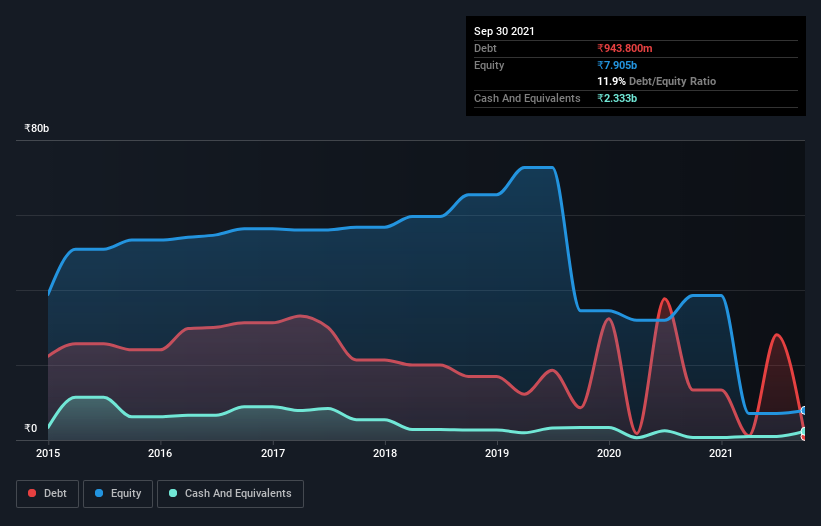Toggle Cash And Equivalents legend button
This screenshot has width=821, height=526.
[230, 494]
